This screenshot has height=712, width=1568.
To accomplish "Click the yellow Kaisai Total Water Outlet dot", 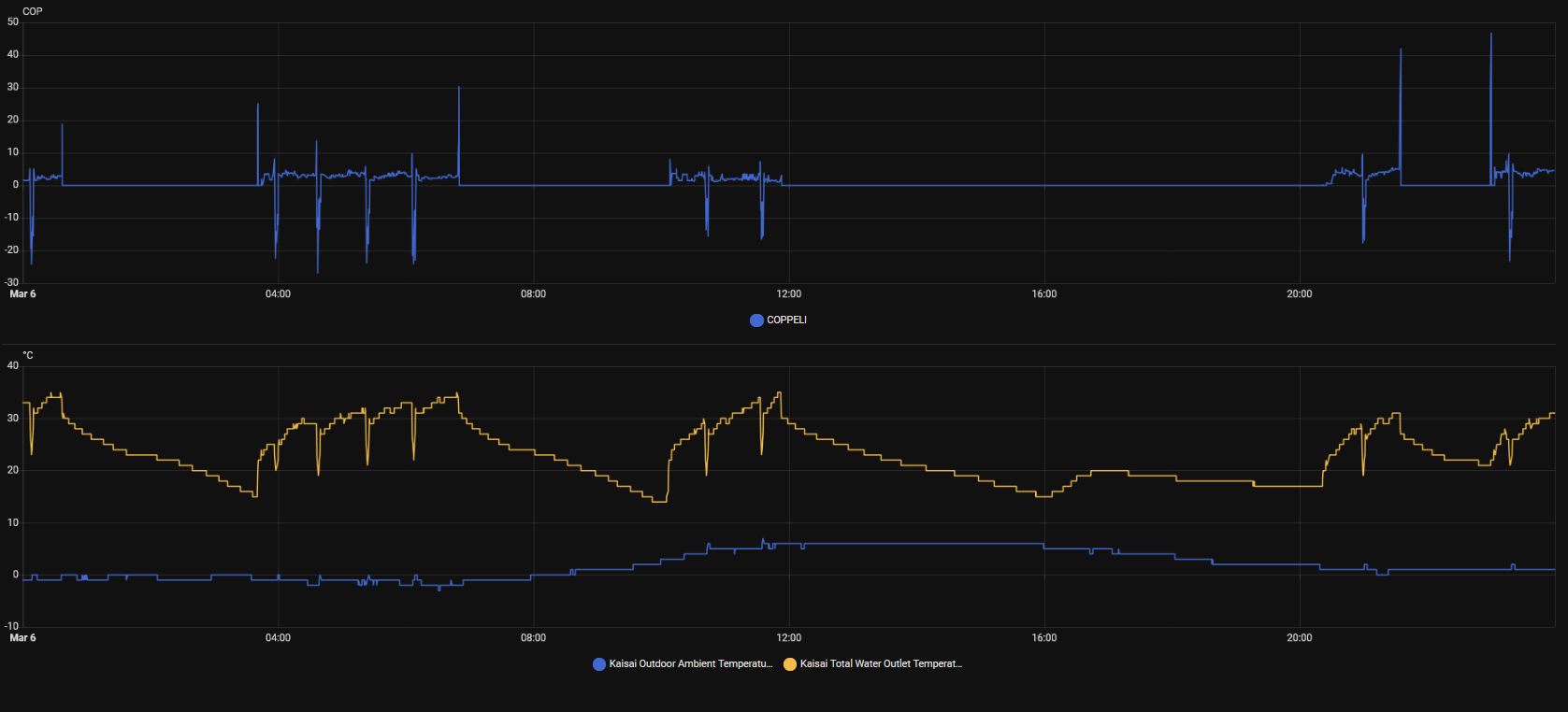I will pyautogui.click(x=790, y=664).
